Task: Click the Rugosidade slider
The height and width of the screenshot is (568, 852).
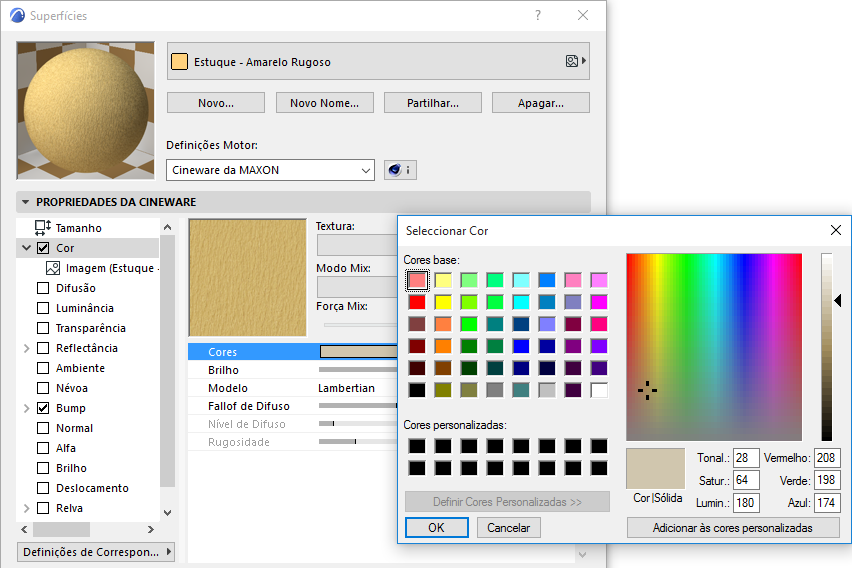Action: 358,442
